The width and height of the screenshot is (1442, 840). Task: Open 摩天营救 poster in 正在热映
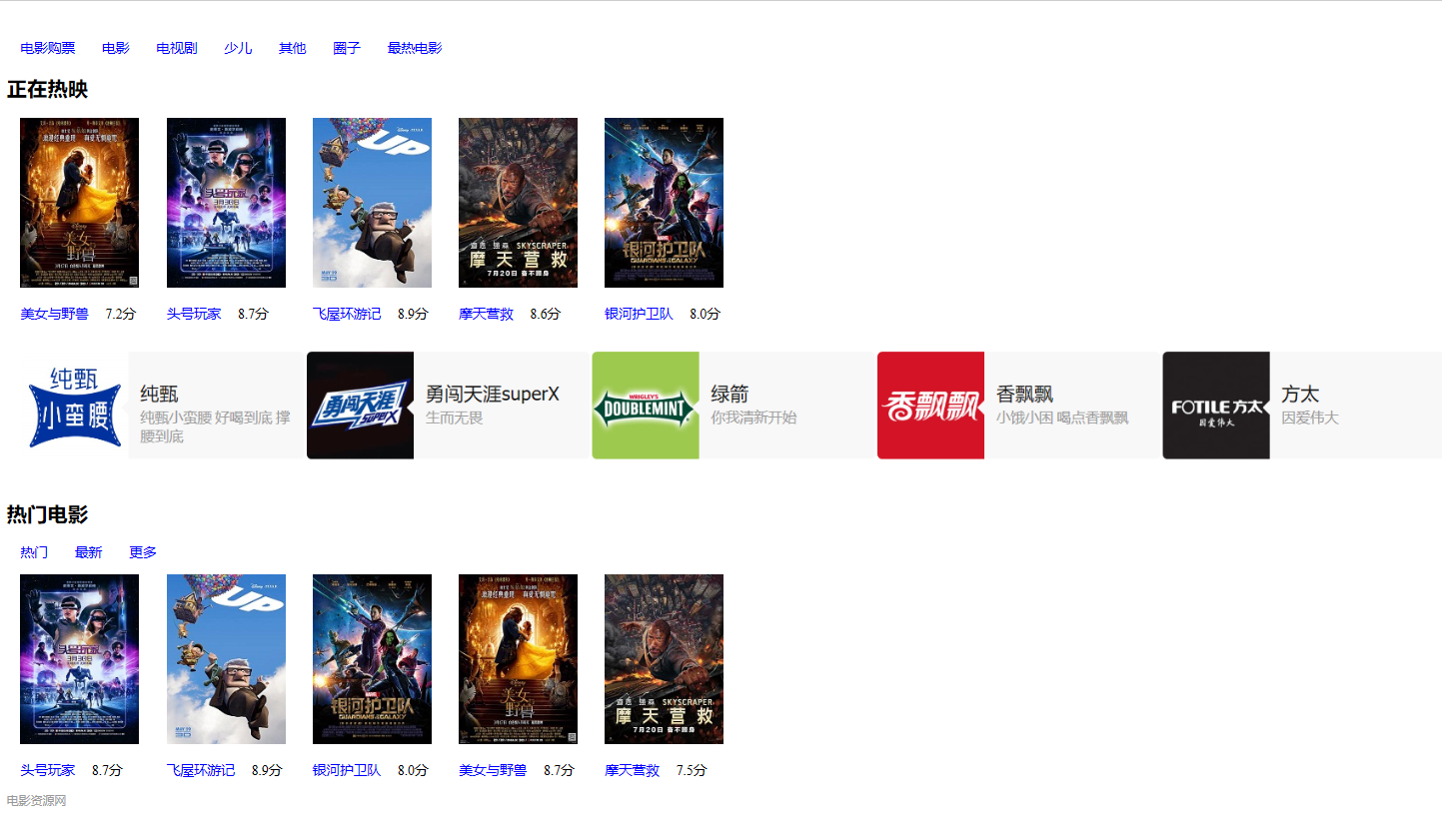(518, 203)
